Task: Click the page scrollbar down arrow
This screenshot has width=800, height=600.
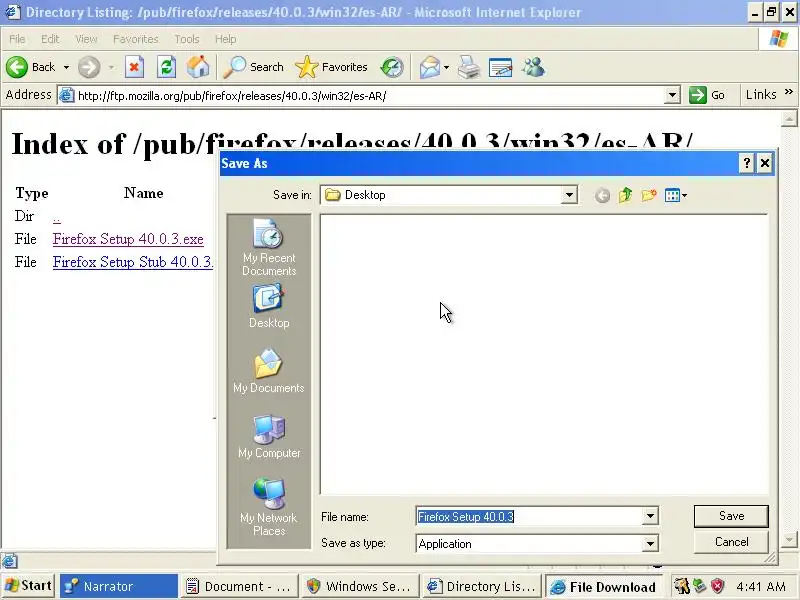Action: 789,539
